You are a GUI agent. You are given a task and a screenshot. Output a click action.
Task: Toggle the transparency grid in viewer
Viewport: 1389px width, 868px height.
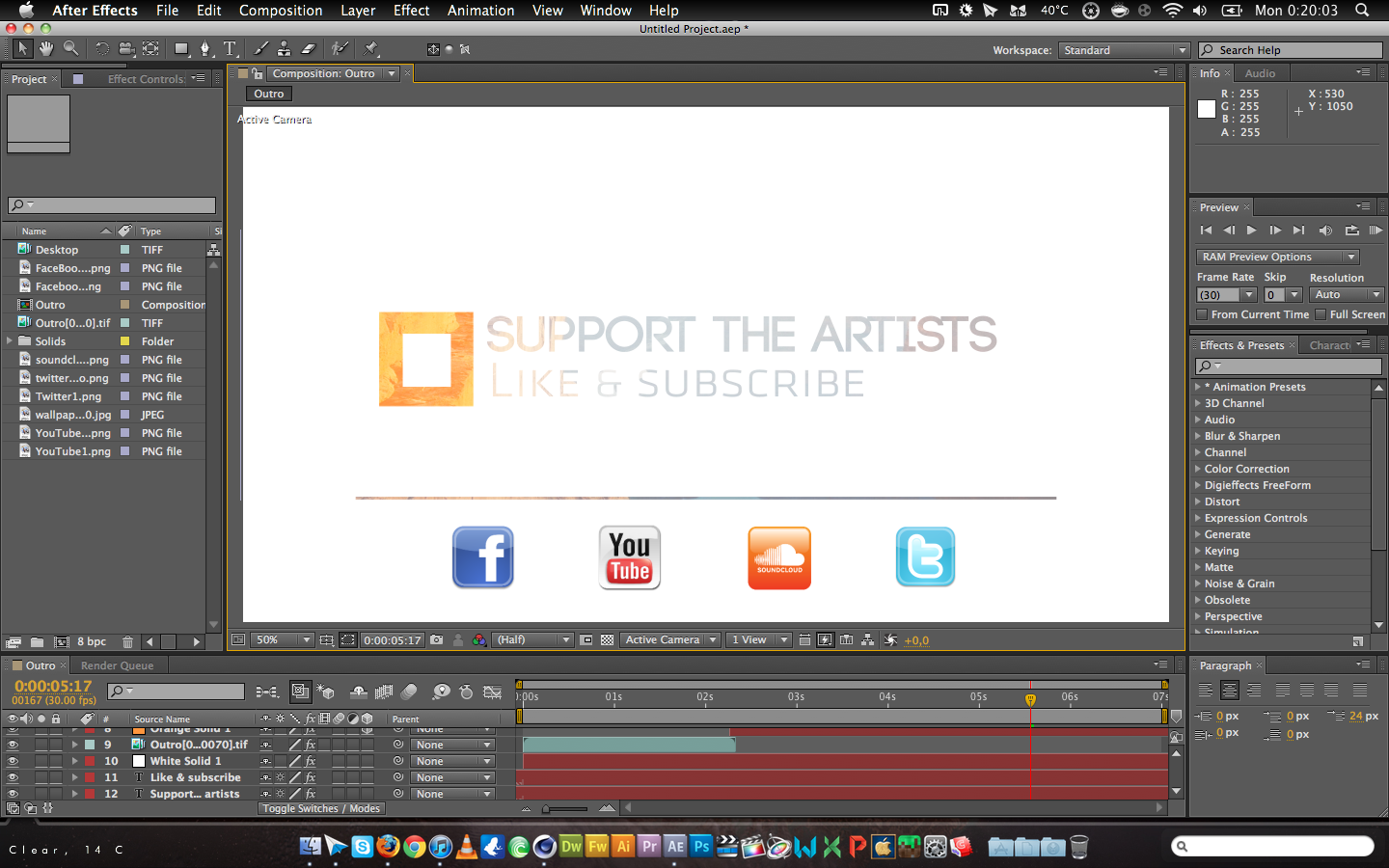[x=608, y=639]
